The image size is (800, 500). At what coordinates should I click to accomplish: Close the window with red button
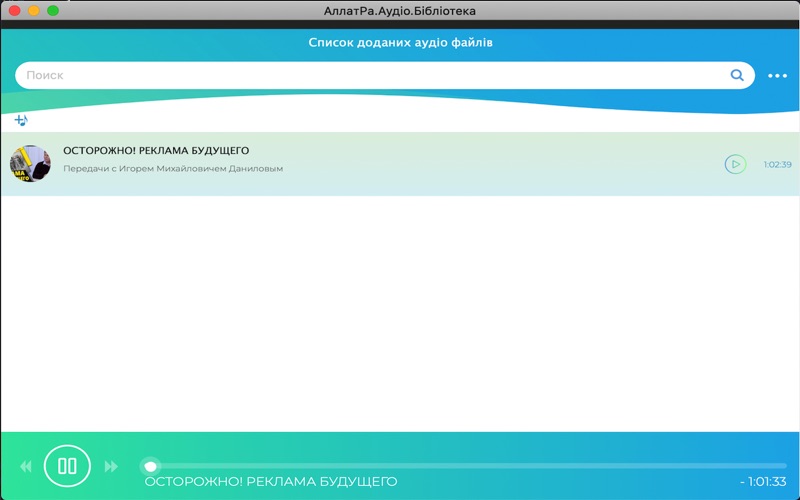(x=14, y=11)
